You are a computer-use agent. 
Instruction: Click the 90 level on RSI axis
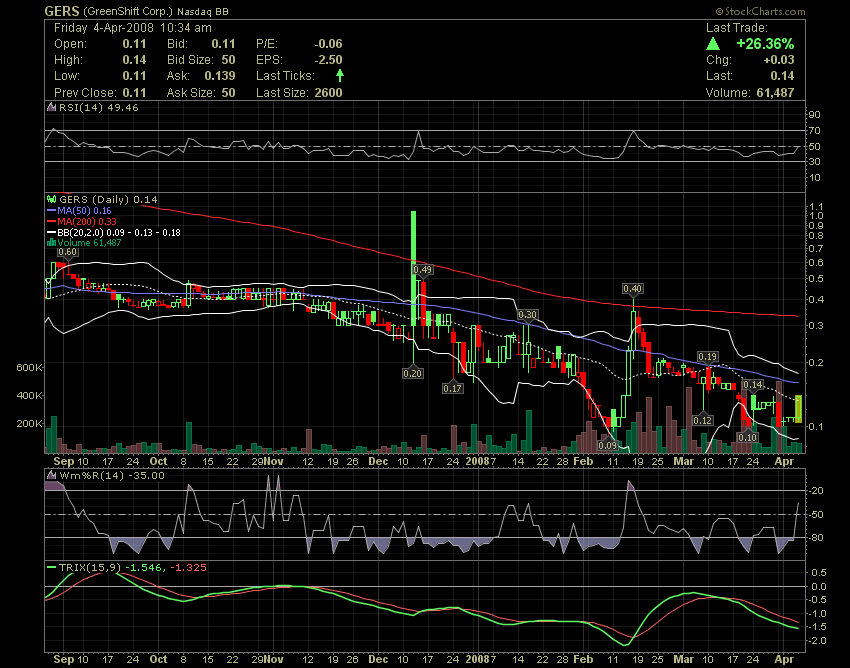(x=815, y=115)
